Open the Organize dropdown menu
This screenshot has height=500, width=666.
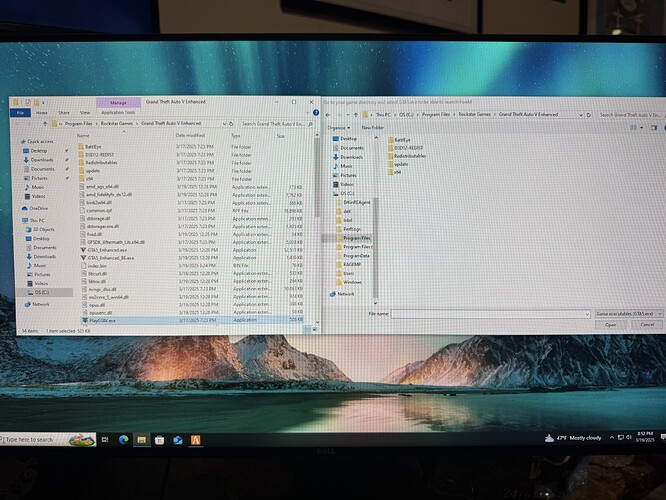339,127
